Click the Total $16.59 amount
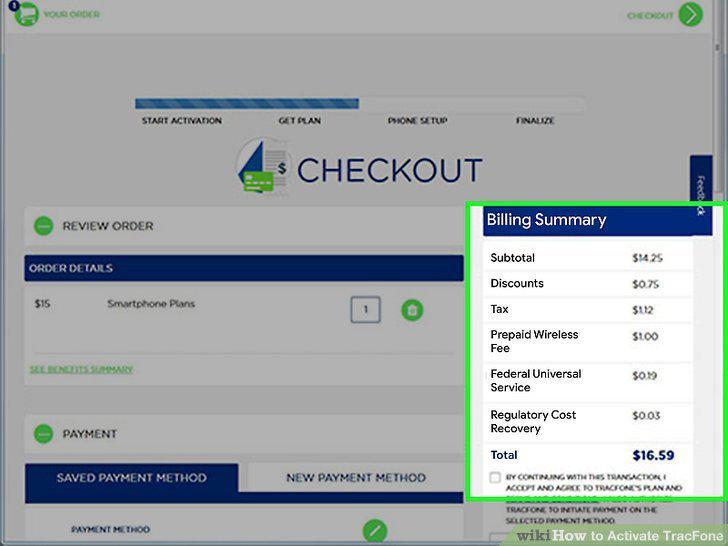 (653, 455)
